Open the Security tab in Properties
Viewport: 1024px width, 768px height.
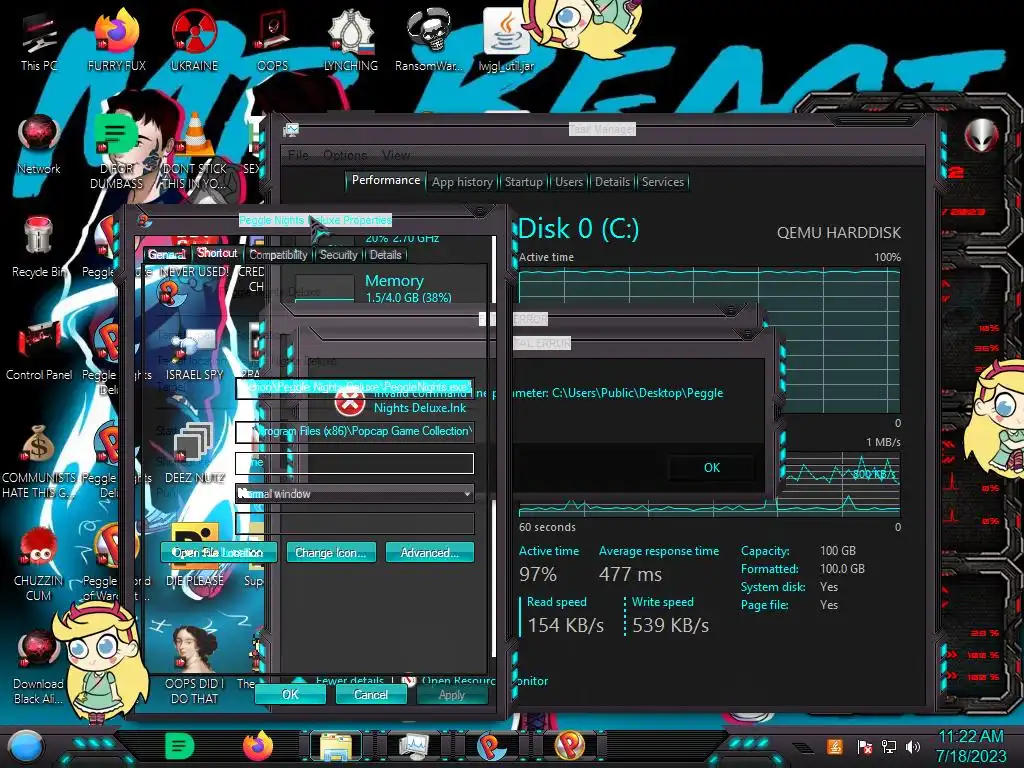point(338,255)
